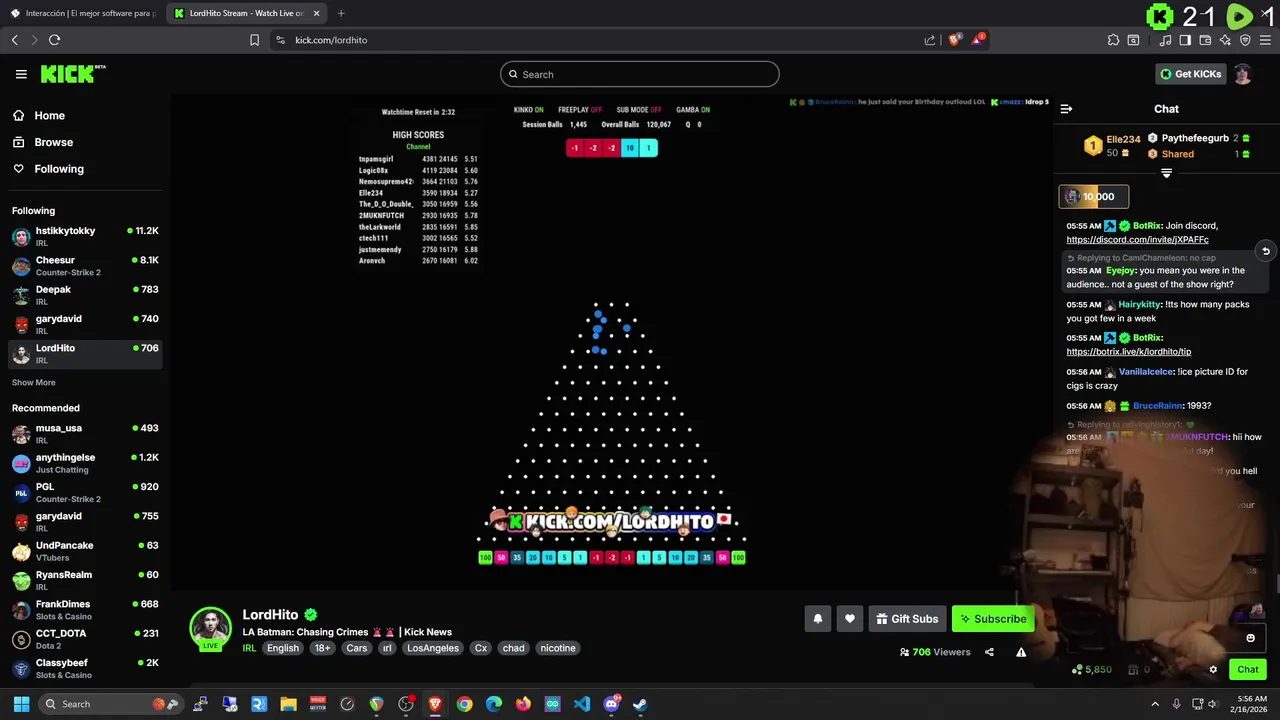Open CCT_DOTA recommended channel
The height and width of the screenshot is (720, 1280).
85,639
